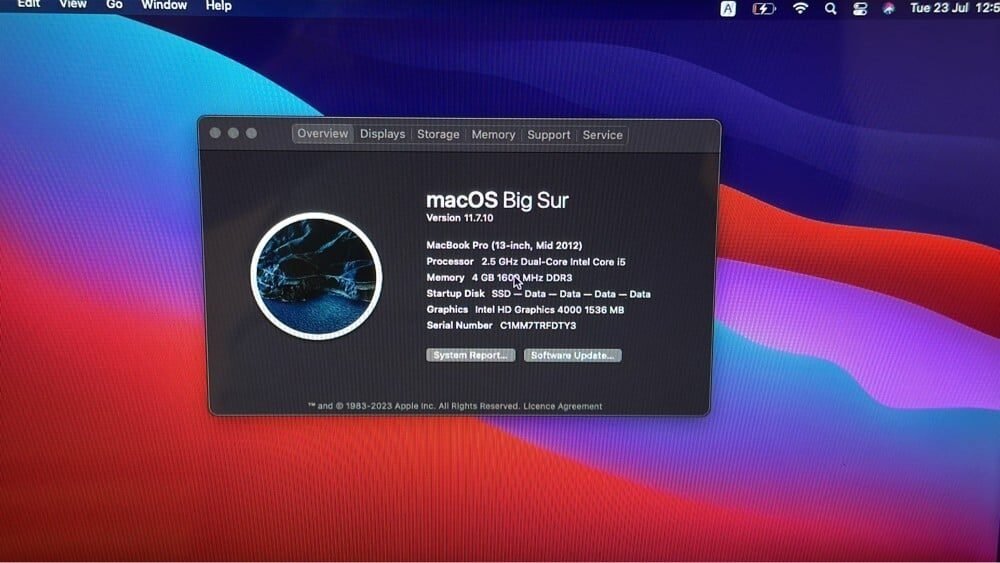Click the macOS Big Sur title
Image resolution: width=1000 pixels, height=563 pixels.
tap(497, 200)
